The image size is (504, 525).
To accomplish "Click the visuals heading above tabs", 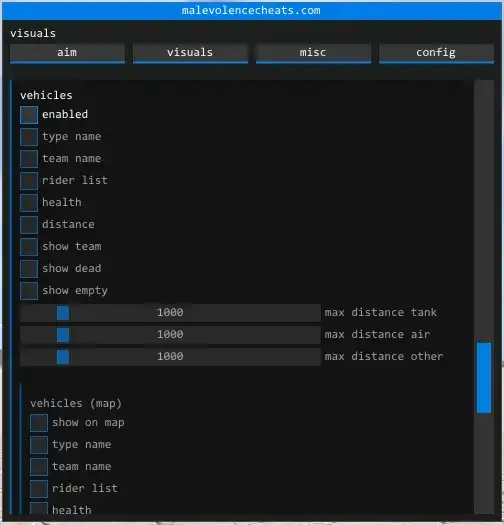I will 33,33.
